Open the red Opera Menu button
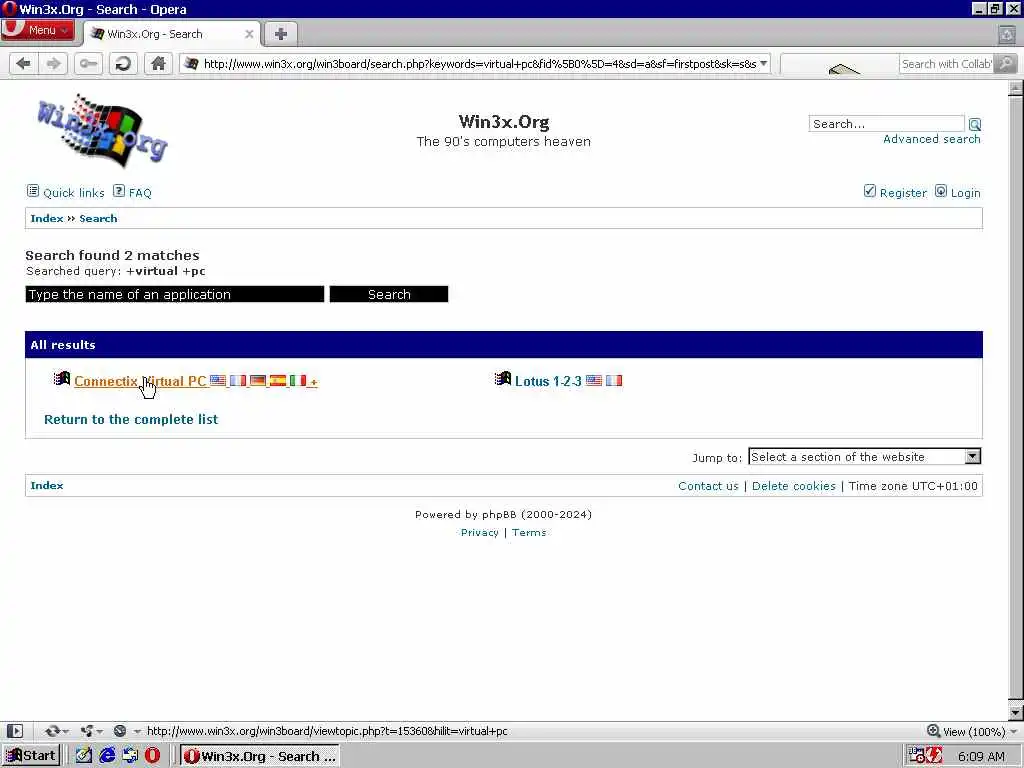Image resolution: width=1024 pixels, height=768 pixels. [x=37, y=30]
